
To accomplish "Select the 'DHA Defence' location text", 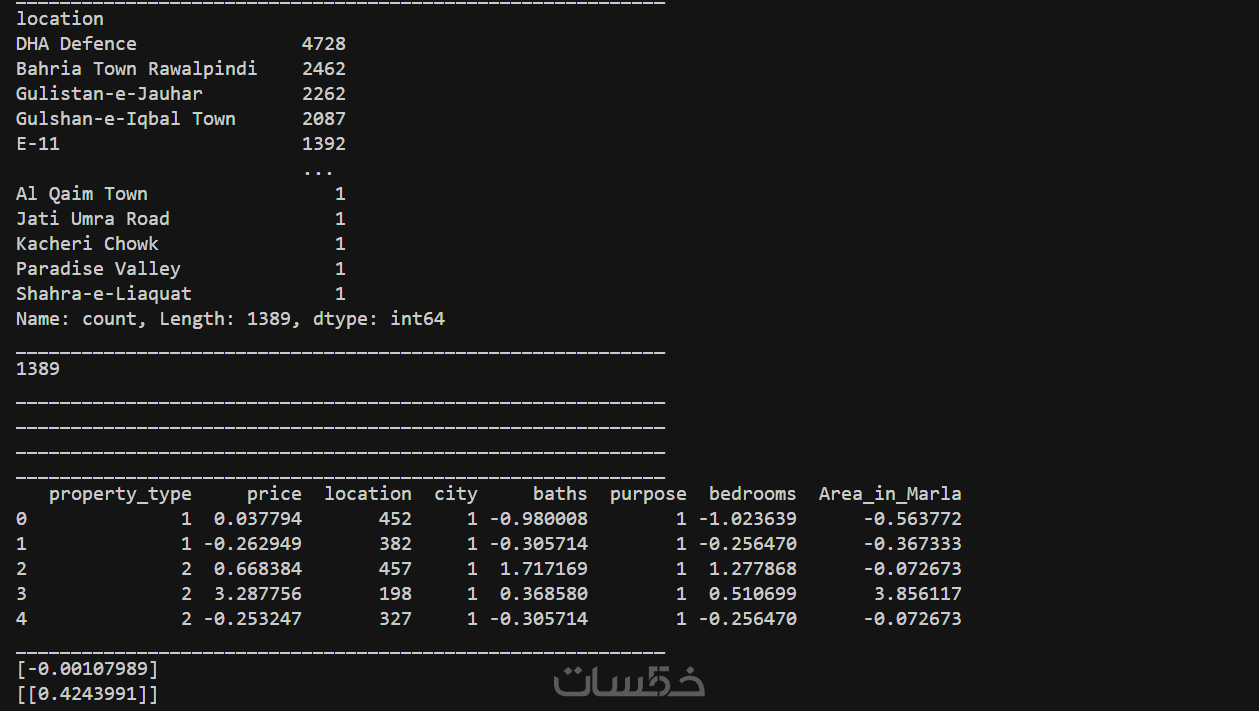I will point(76,44).
